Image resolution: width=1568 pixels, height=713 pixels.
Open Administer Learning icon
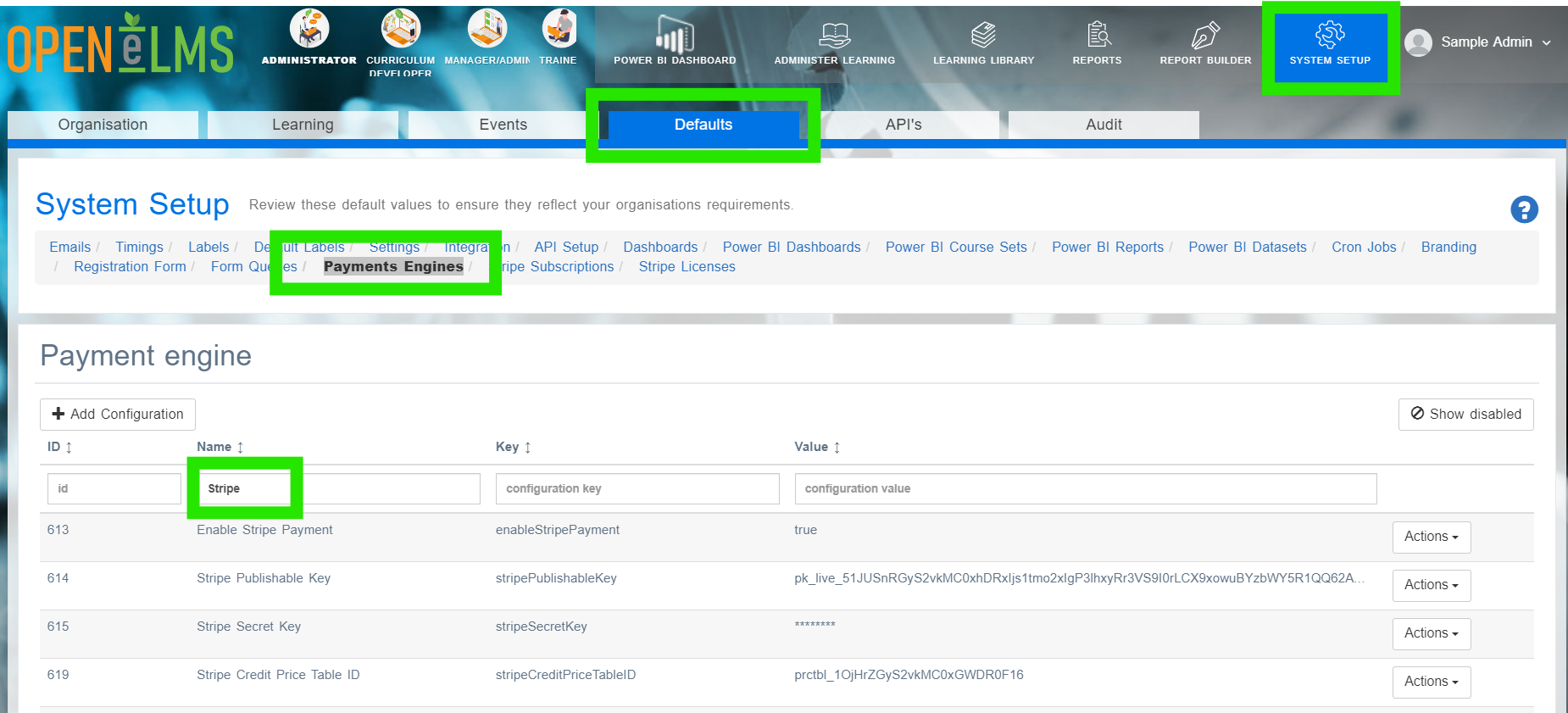(835, 35)
